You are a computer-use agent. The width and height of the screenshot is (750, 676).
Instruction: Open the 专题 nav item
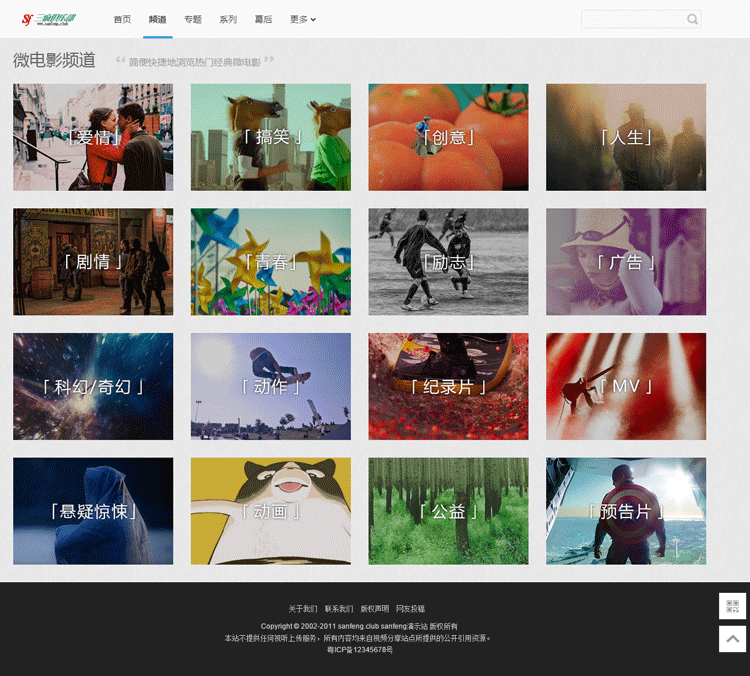[193, 19]
